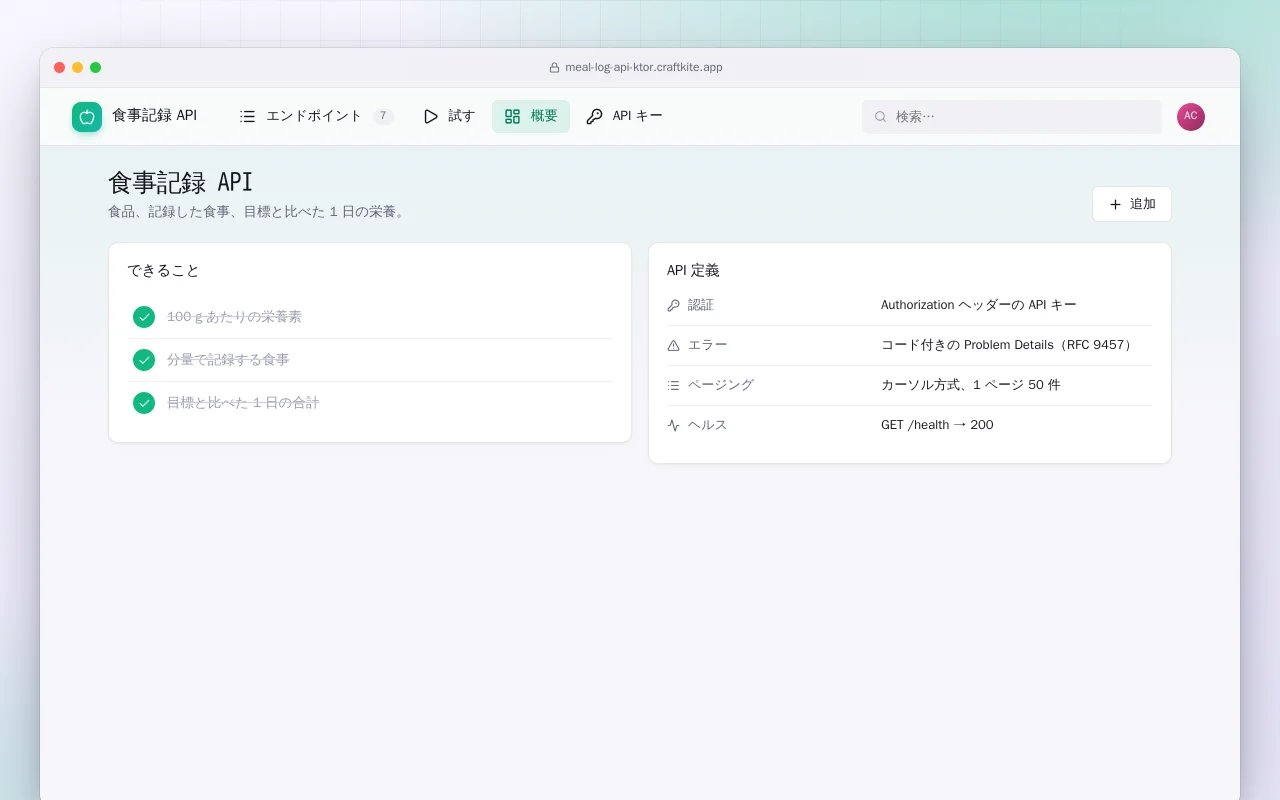Image resolution: width=1280 pixels, height=800 pixels.
Task: Click the play icon beside 試す
Action: pos(431,116)
